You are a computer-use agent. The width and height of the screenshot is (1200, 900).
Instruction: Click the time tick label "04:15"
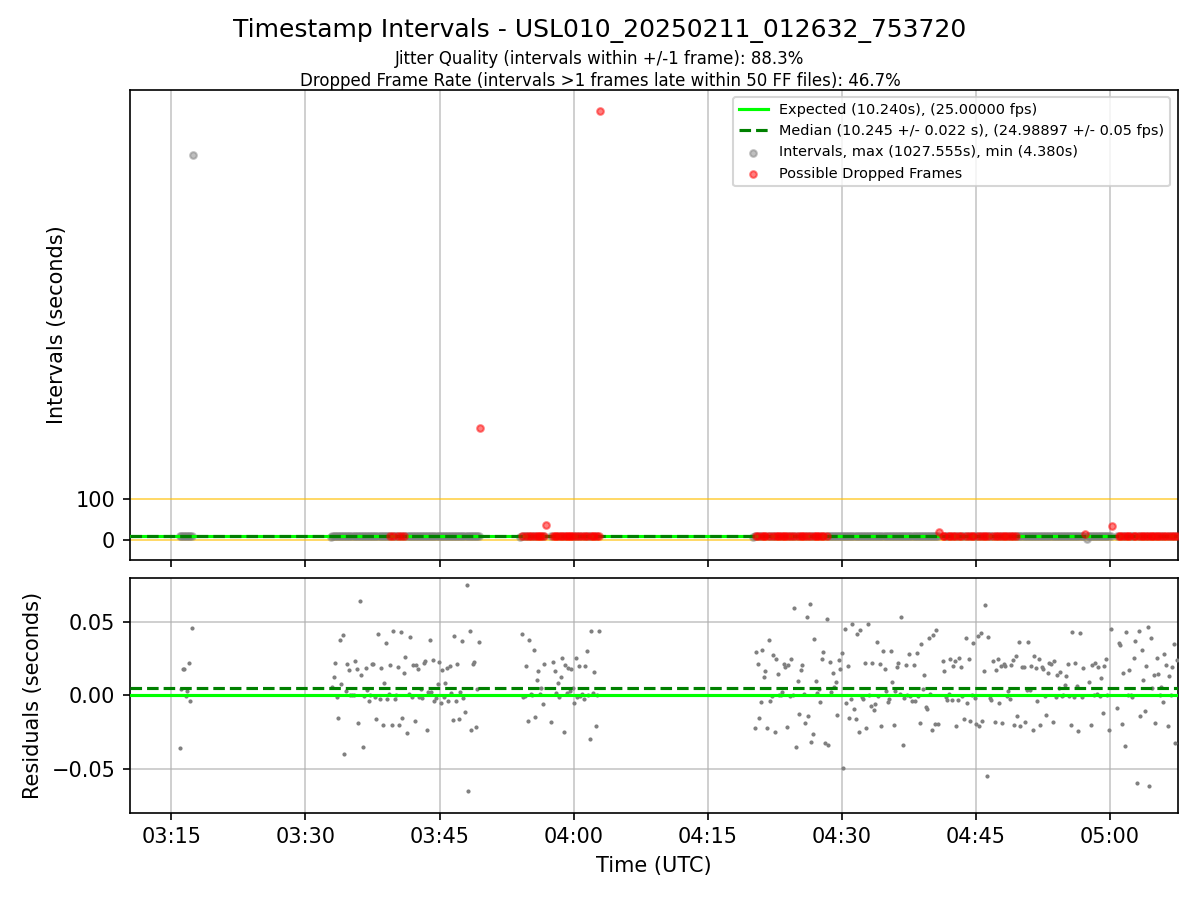click(708, 835)
